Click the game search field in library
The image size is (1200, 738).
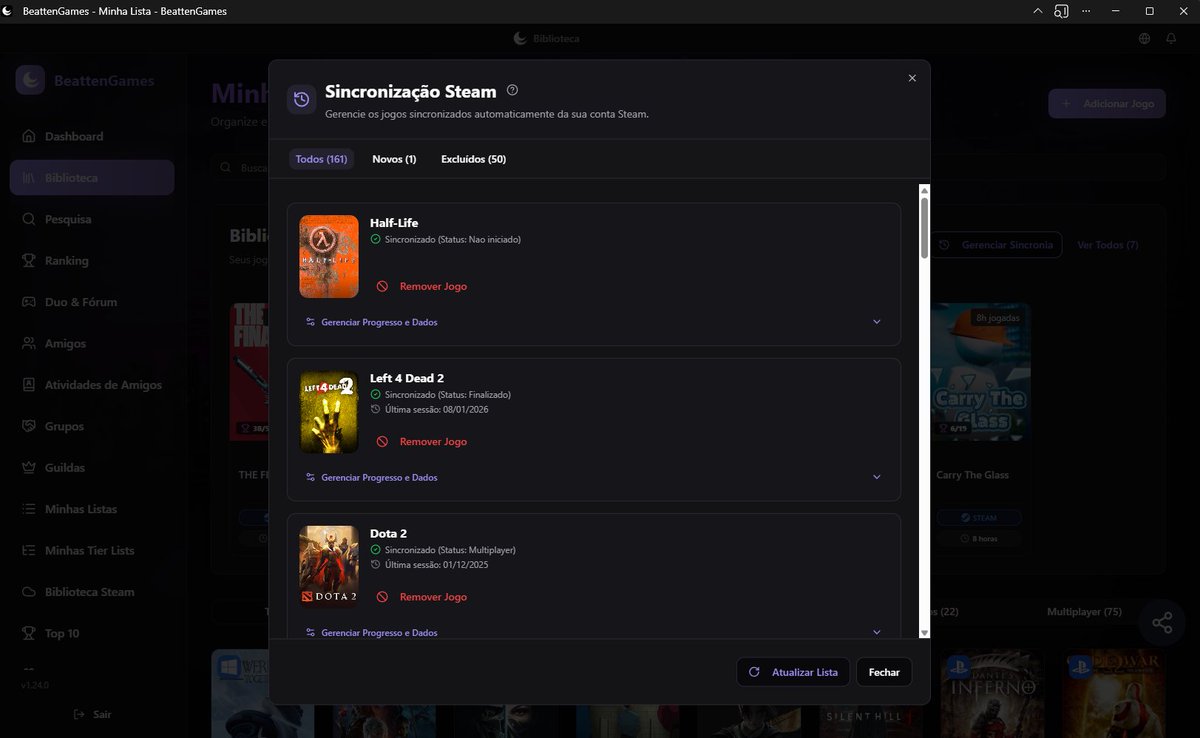690,167
